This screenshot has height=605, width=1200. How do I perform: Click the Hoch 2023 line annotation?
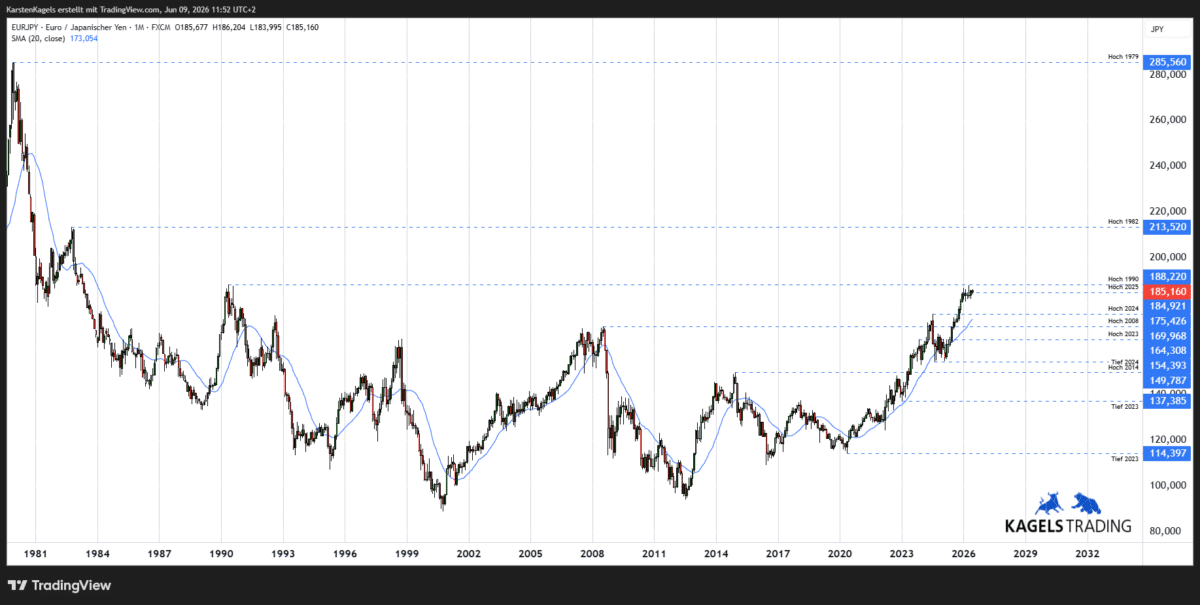tap(1123, 333)
